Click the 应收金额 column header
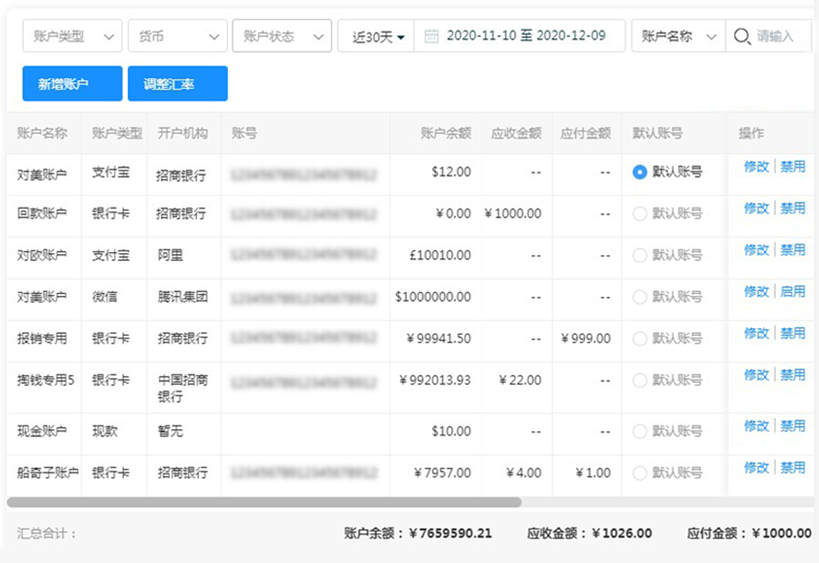 (516, 133)
